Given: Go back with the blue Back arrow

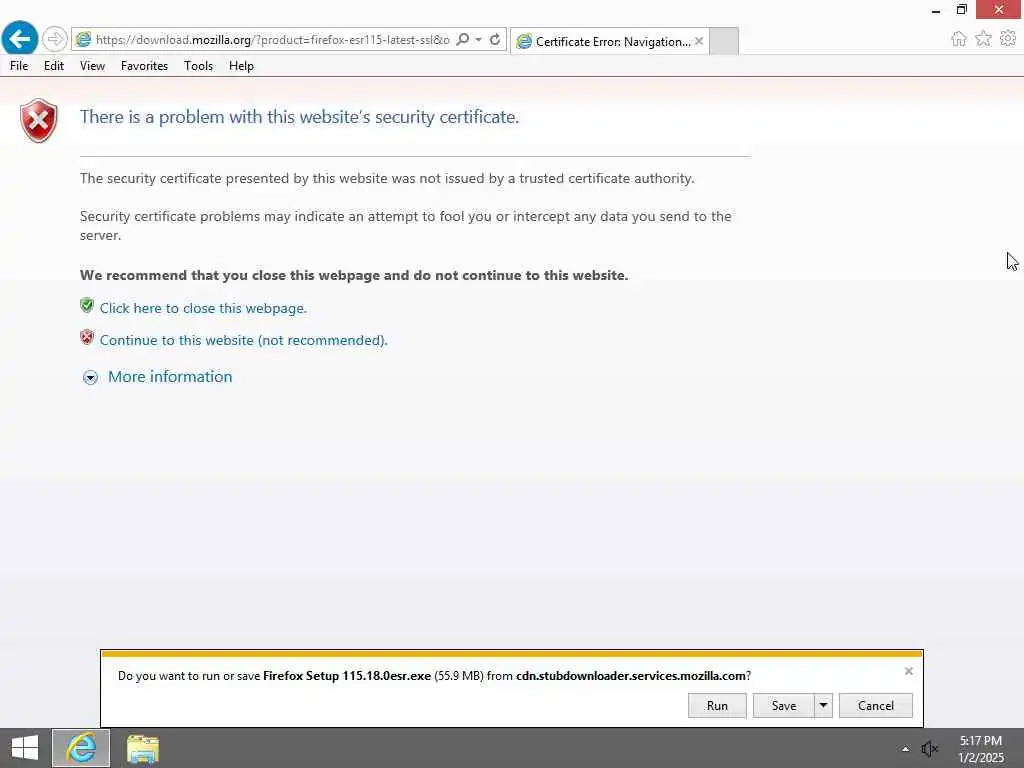Looking at the screenshot, I should point(20,39).
